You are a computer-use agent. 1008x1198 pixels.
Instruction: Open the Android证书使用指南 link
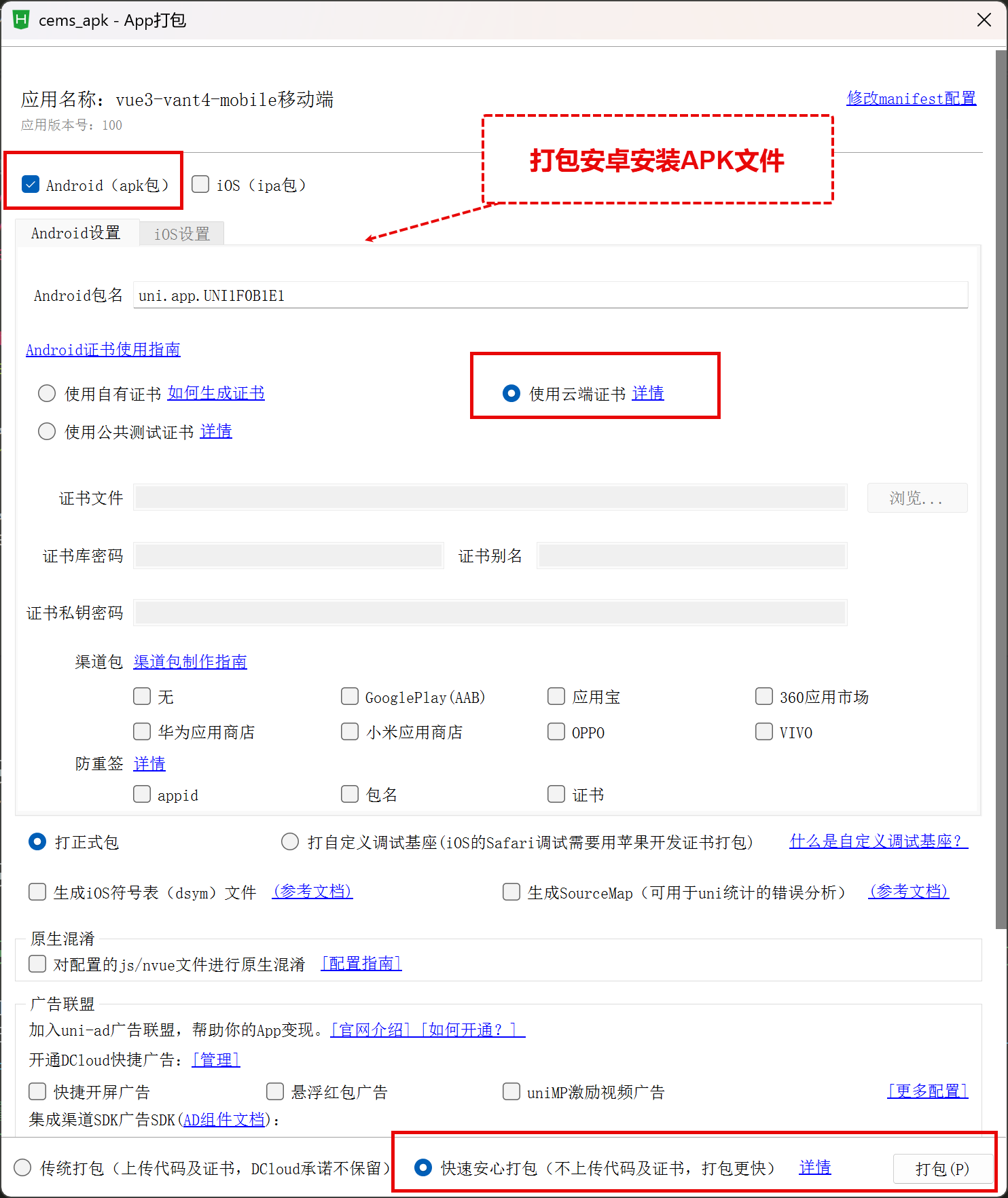(x=103, y=350)
